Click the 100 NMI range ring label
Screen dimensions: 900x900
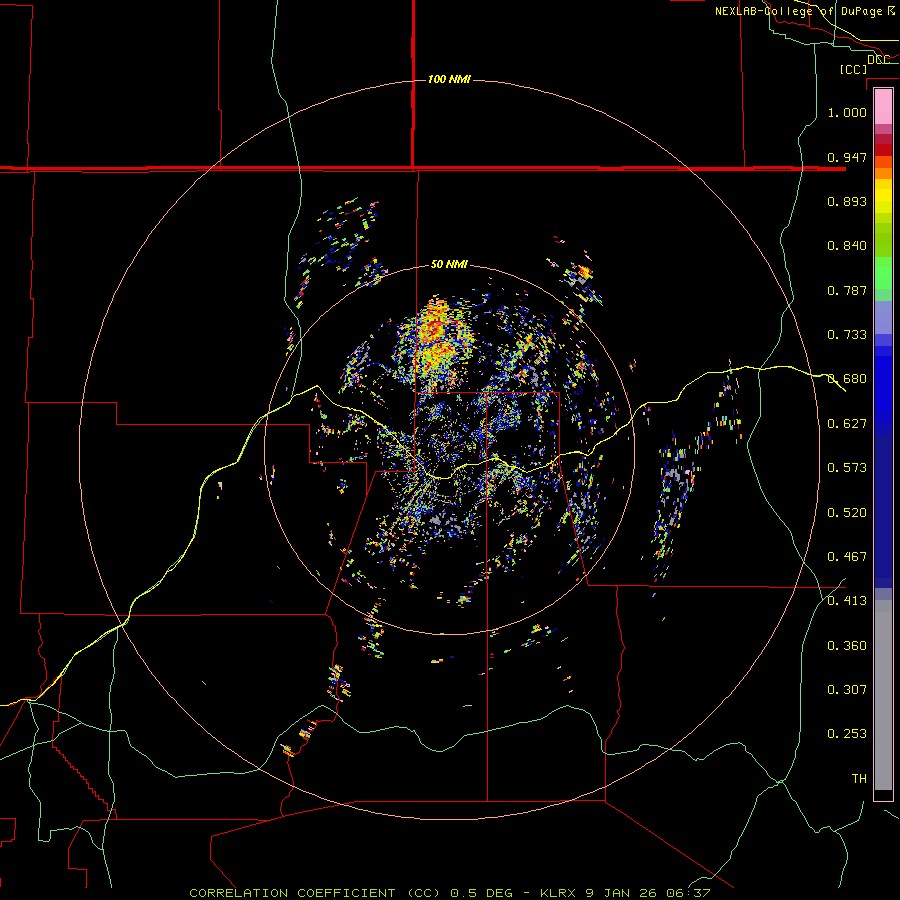(x=449, y=79)
